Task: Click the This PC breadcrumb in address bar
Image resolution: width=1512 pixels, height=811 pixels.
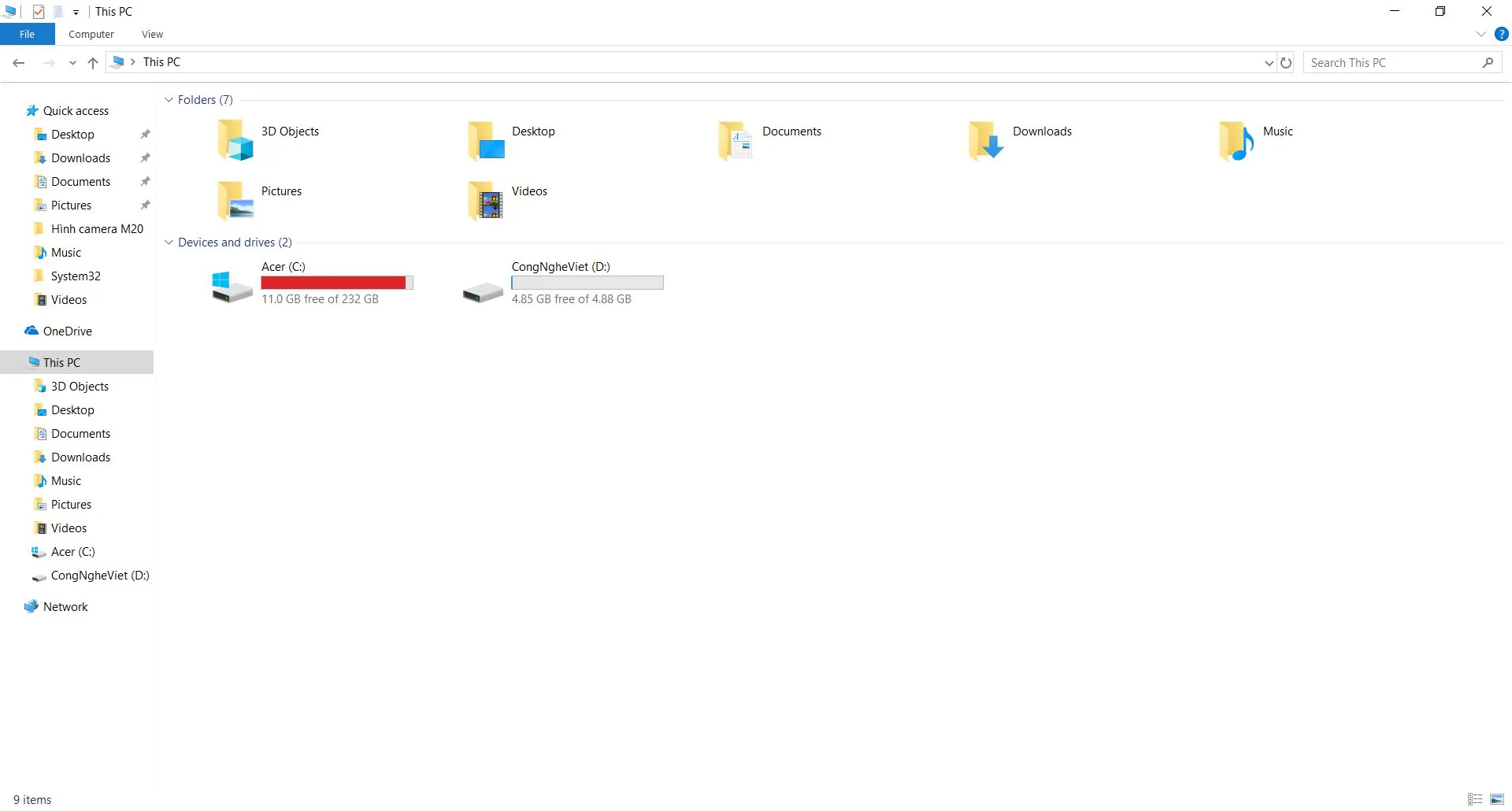Action: (x=161, y=62)
